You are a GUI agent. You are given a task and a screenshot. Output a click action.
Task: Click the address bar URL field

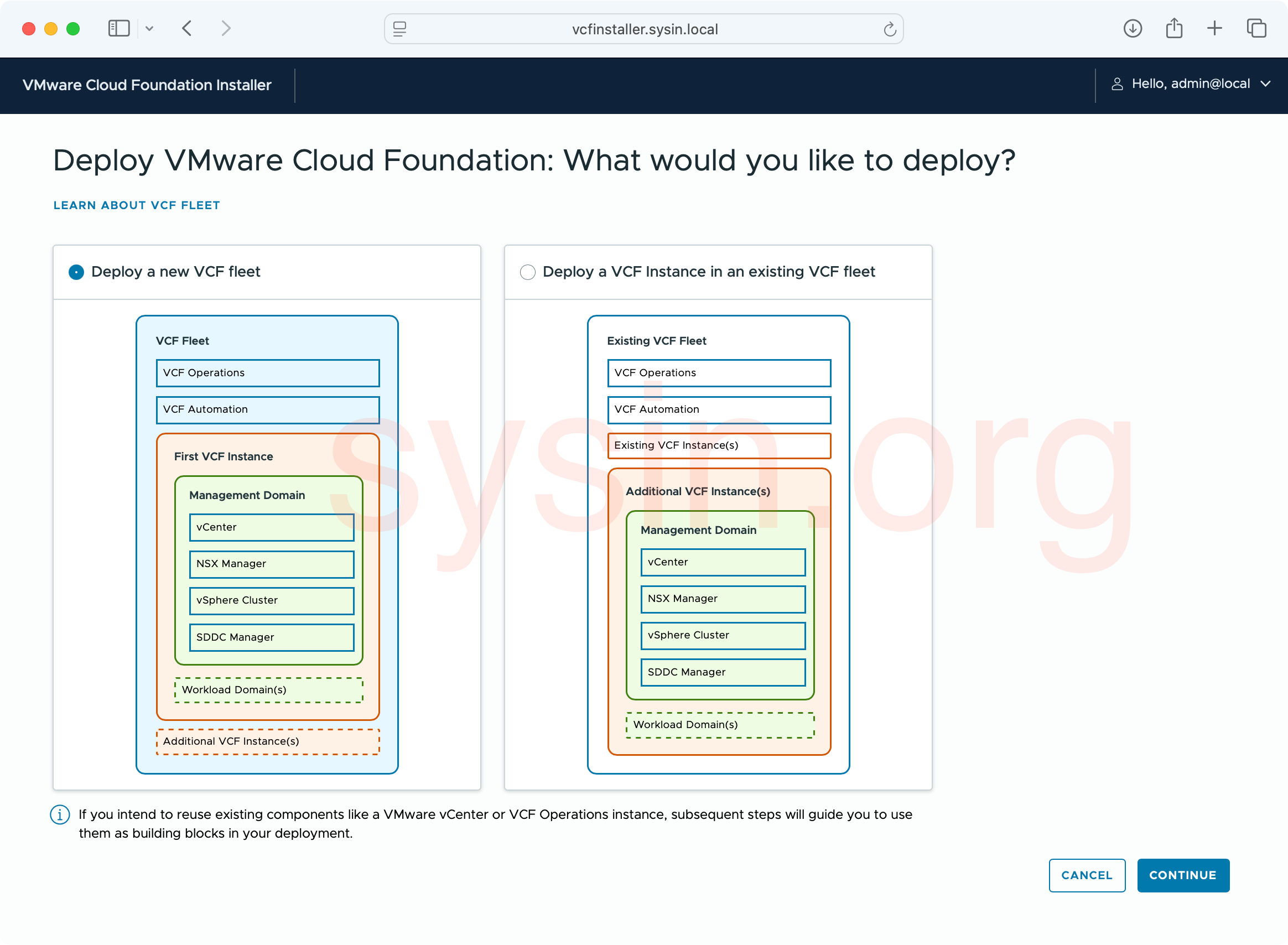(x=644, y=29)
